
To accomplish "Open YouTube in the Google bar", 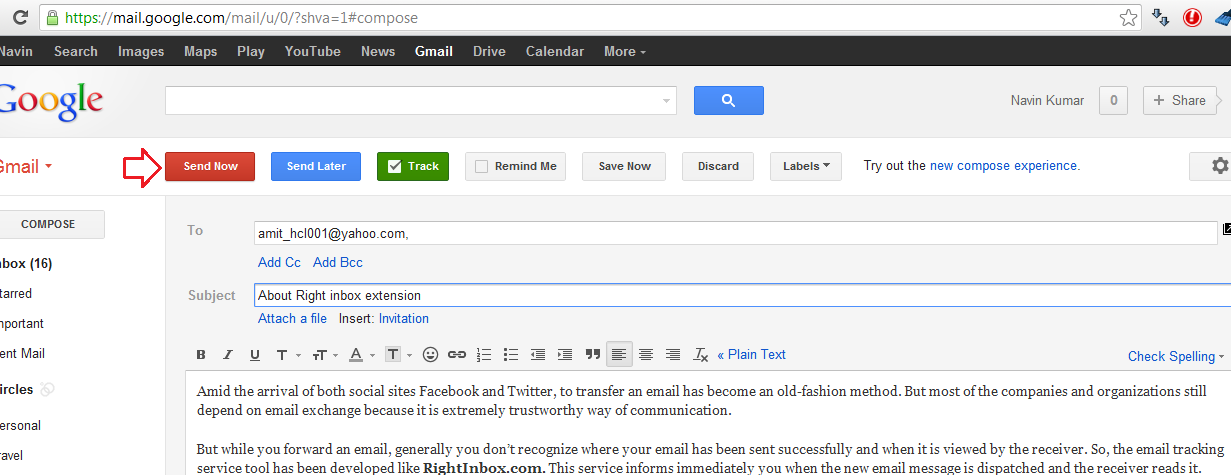I will click(313, 51).
